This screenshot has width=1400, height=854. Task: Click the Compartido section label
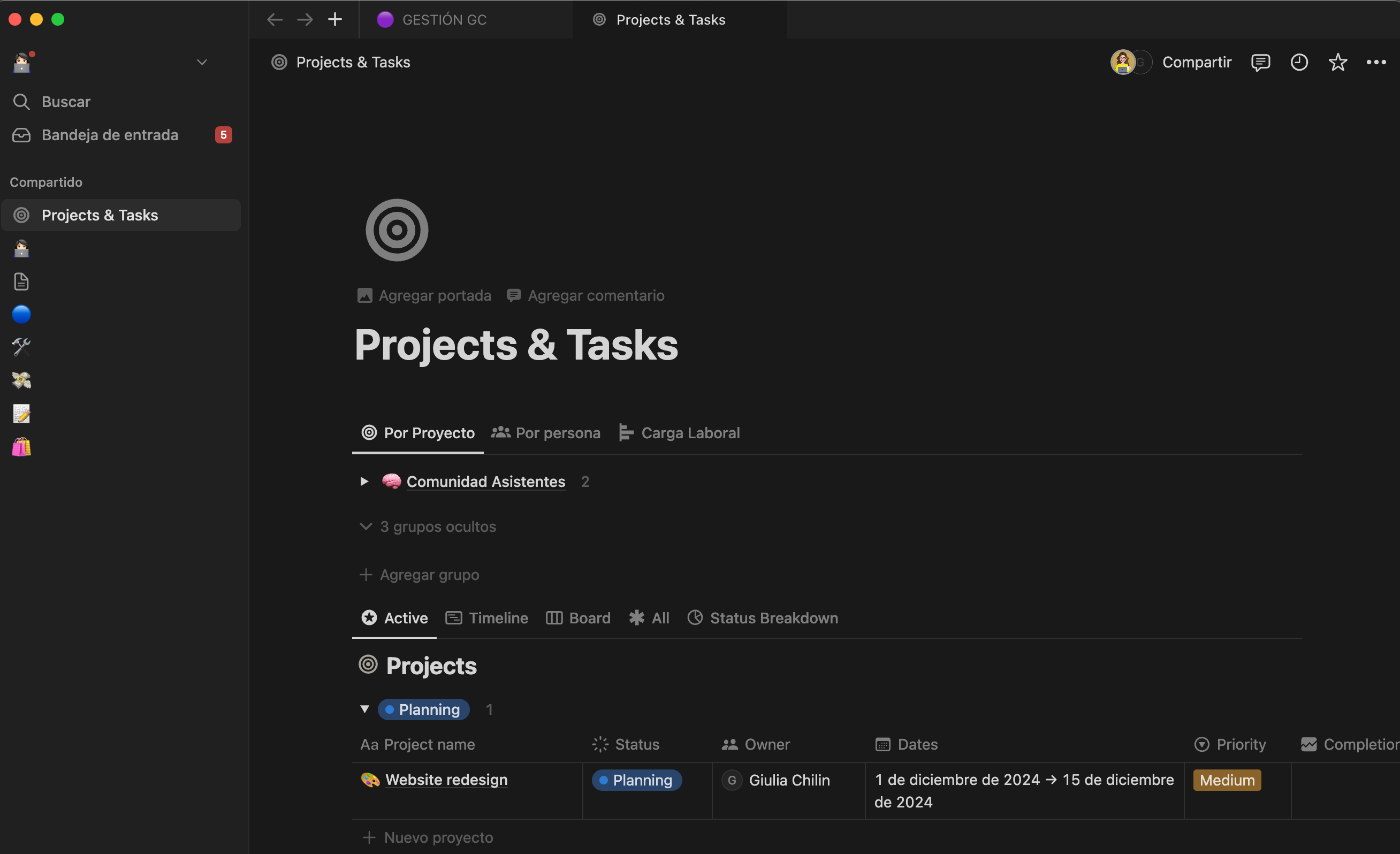[46, 182]
